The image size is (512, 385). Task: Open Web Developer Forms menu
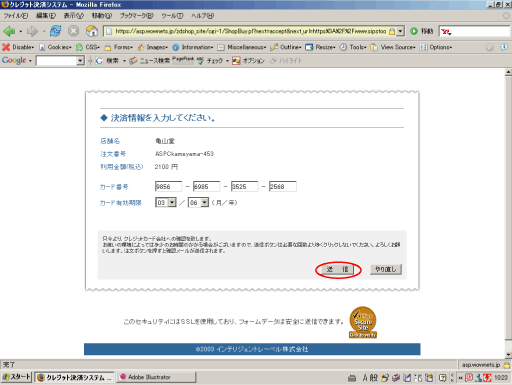click(119, 47)
